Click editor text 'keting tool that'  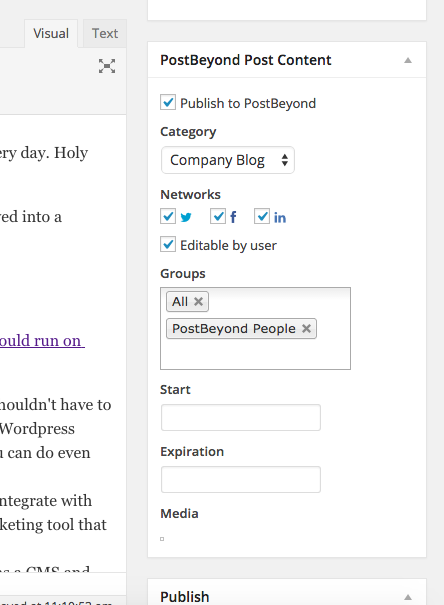(x=53, y=525)
